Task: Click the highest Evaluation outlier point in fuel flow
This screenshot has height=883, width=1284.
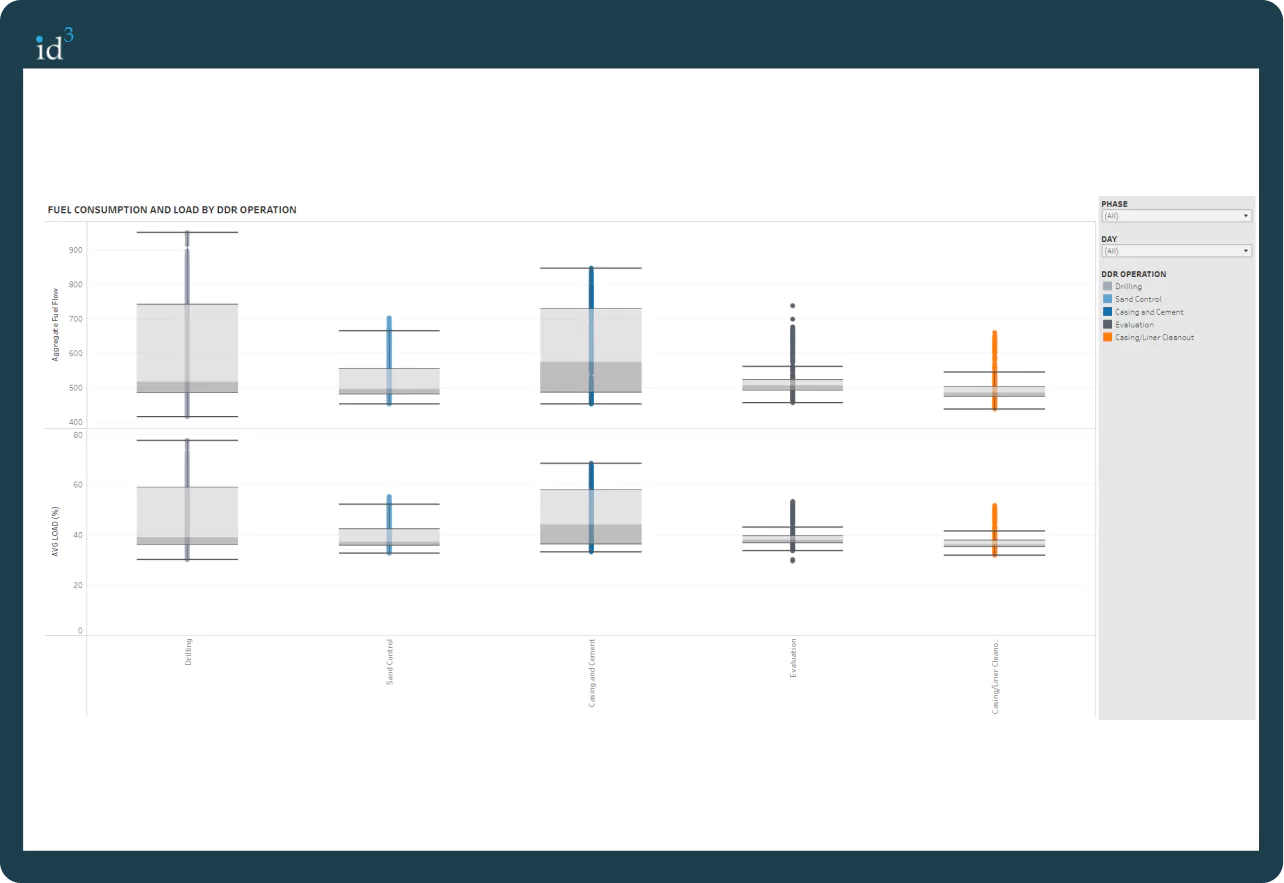Action: [x=793, y=306]
